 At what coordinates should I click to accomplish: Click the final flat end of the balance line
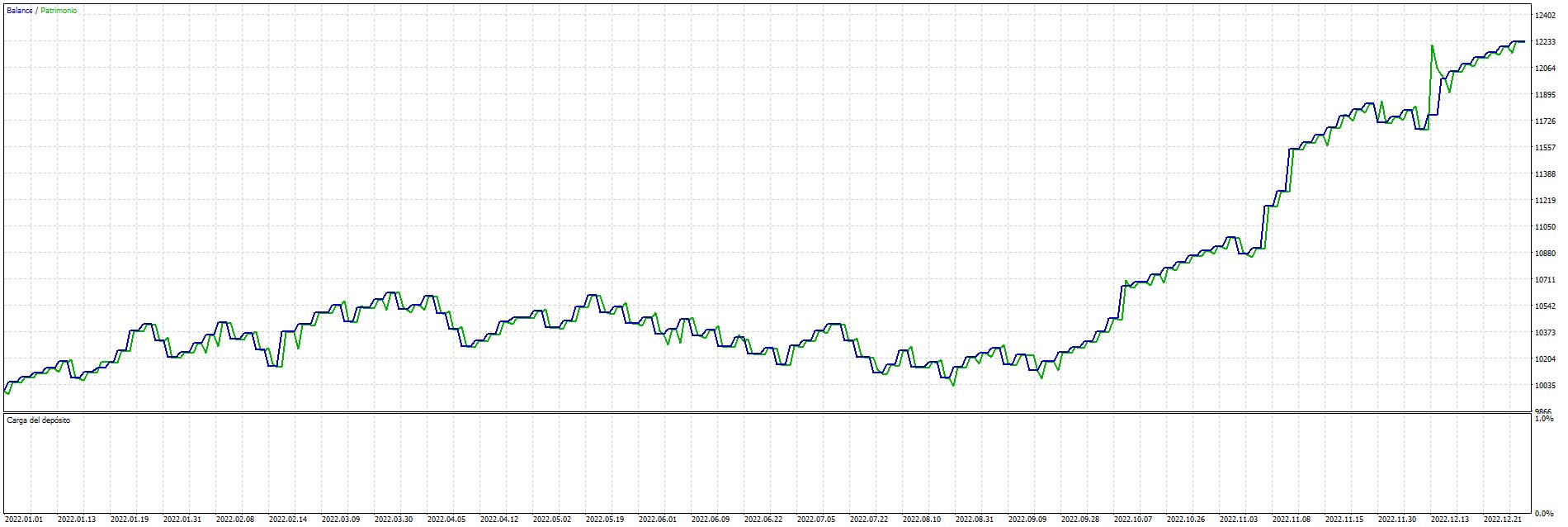[x=1518, y=41]
